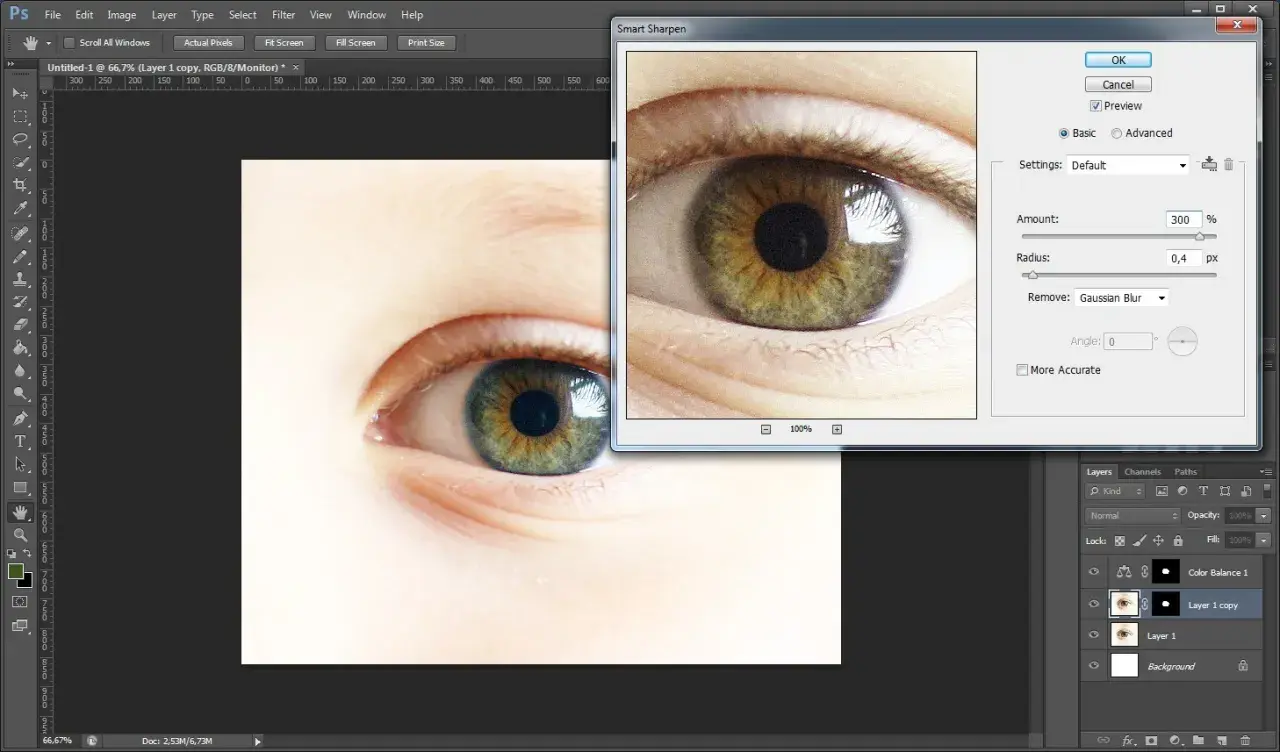Create a new layer icon
This screenshot has height=752, width=1280.
(1222, 741)
